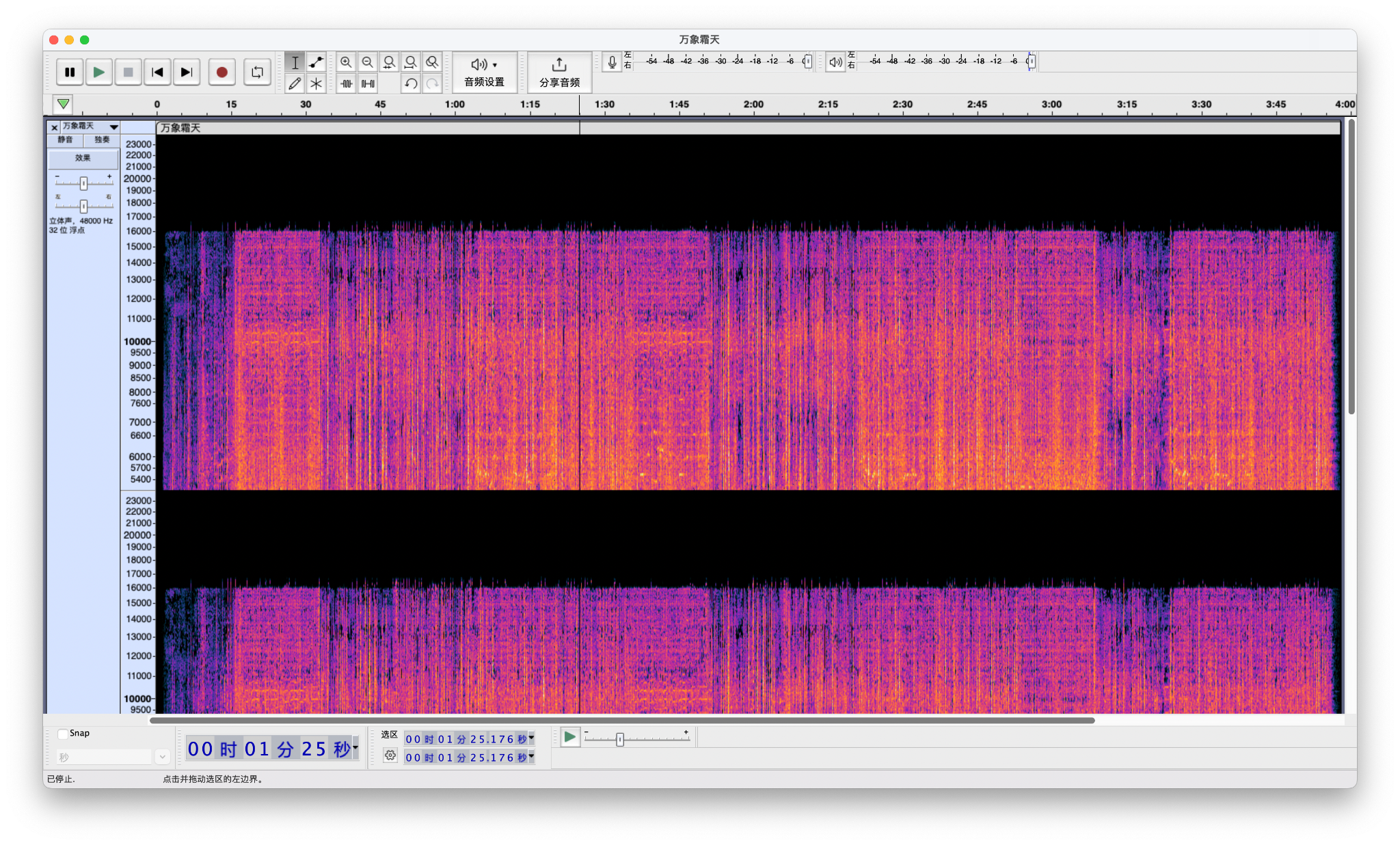Choose the Multi-tool asterisk icon
The width and height of the screenshot is (1400, 845).
point(316,83)
